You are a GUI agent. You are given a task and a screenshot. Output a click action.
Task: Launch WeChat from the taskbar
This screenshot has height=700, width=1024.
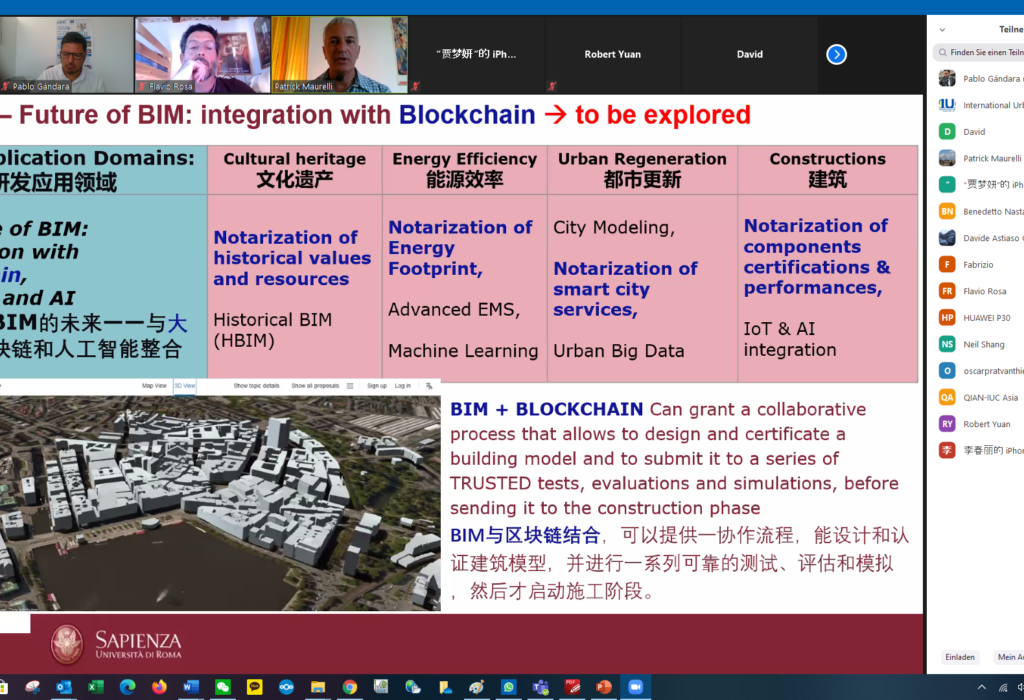221,688
